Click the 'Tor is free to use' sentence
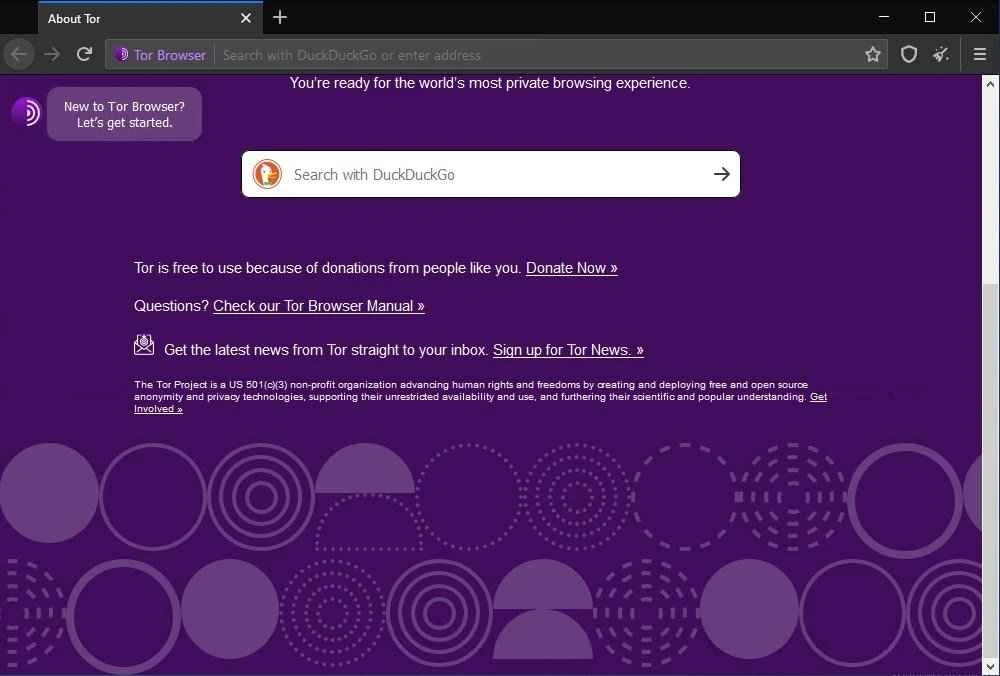Viewport: 1000px width, 676px height. pyautogui.click(x=328, y=268)
